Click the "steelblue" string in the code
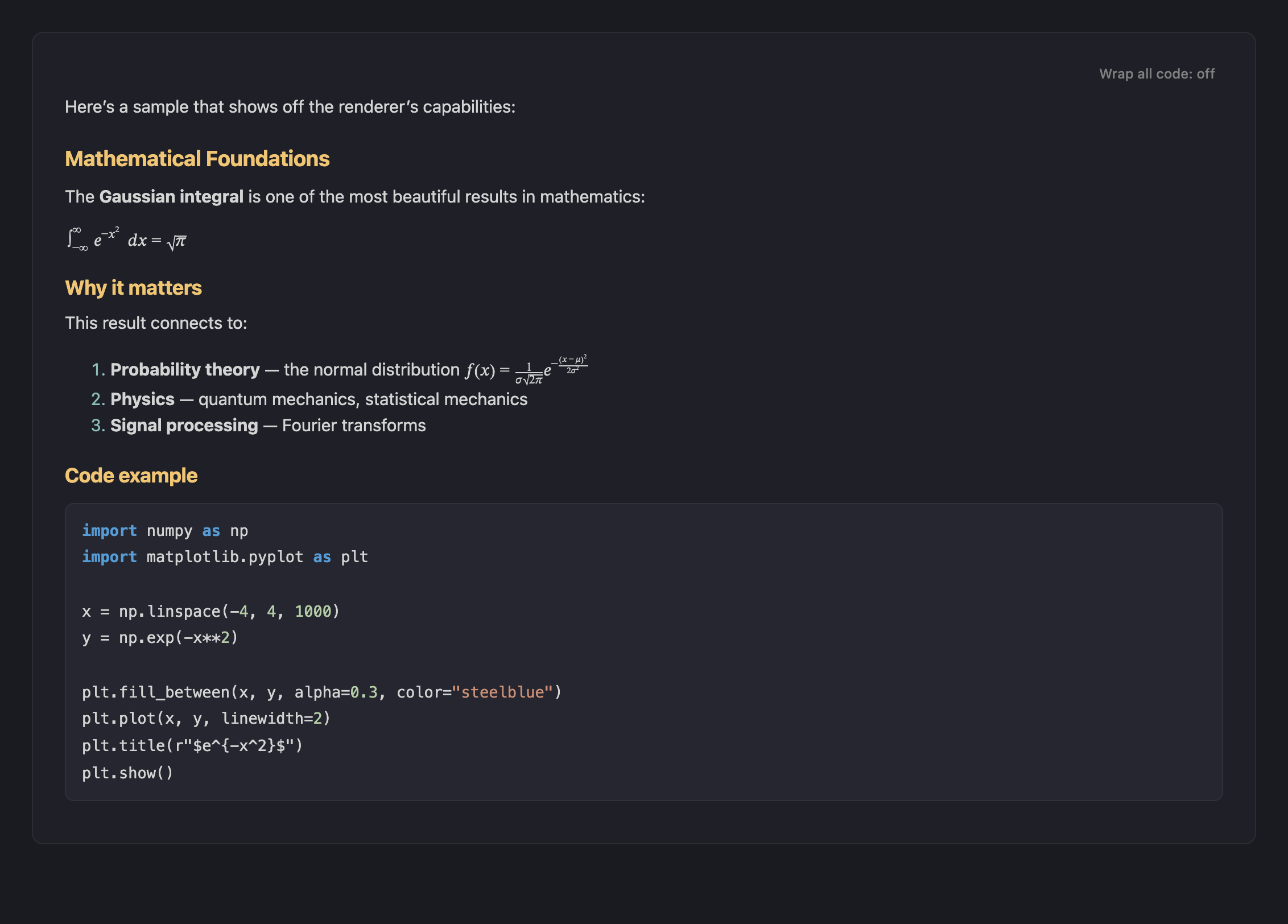The width and height of the screenshot is (1288, 924). coord(502,692)
